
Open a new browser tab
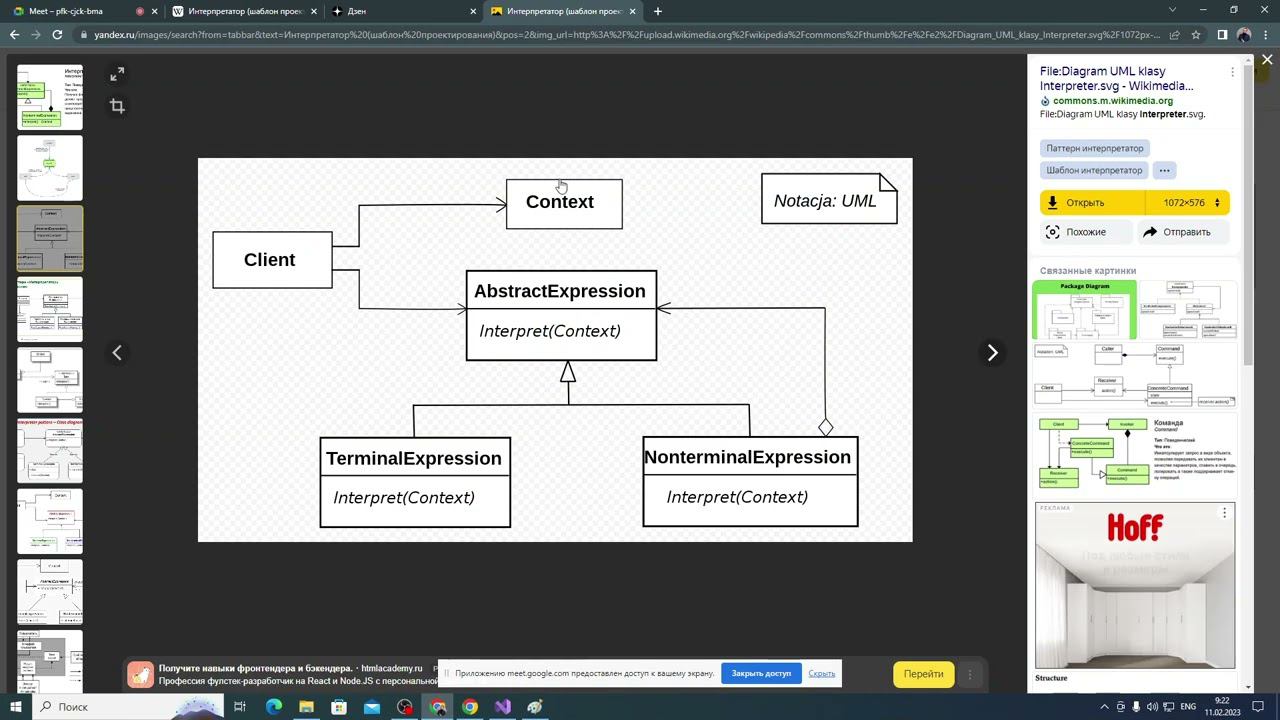657,11
